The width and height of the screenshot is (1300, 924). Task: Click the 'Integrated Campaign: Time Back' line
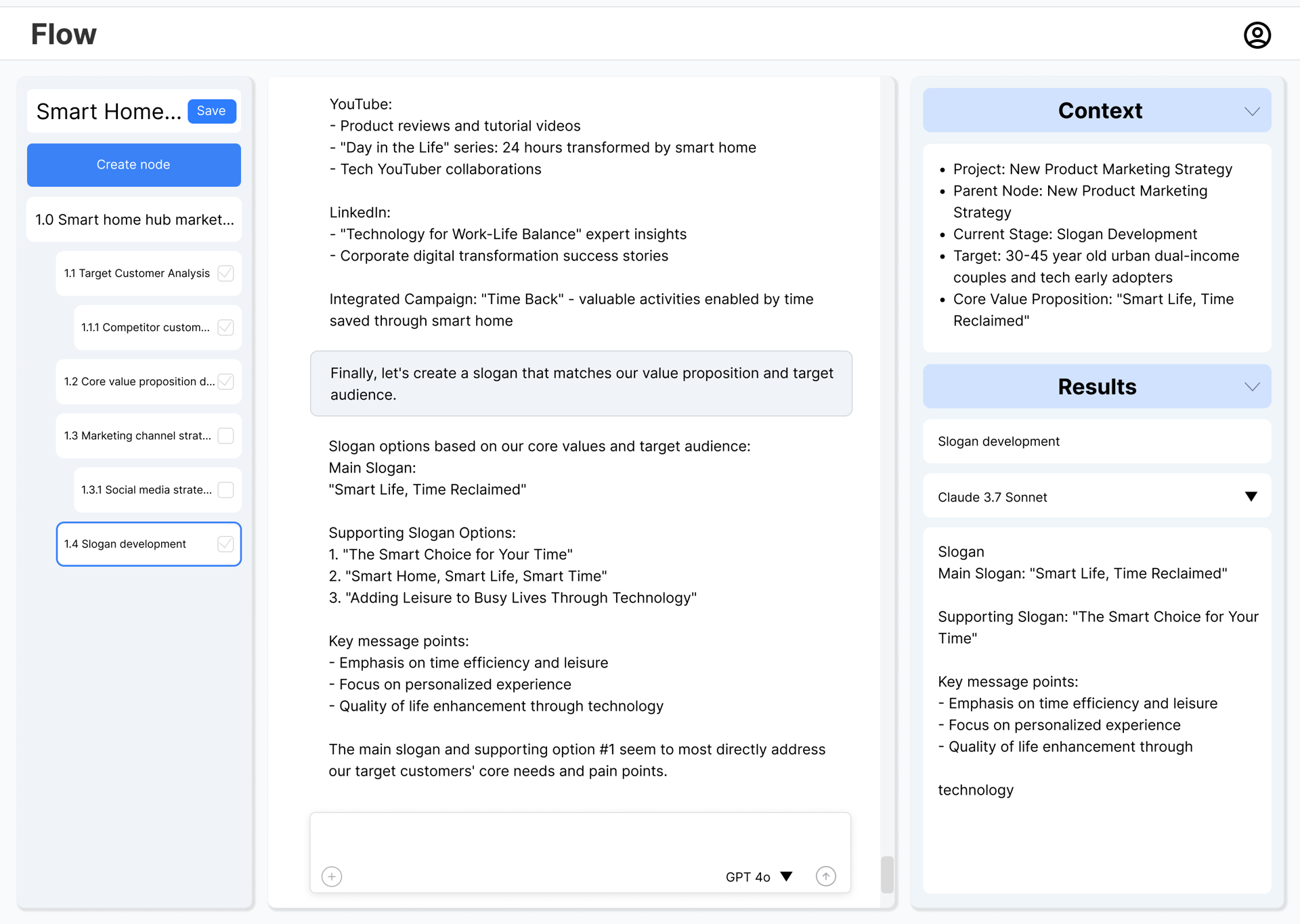click(x=571, y=310)
